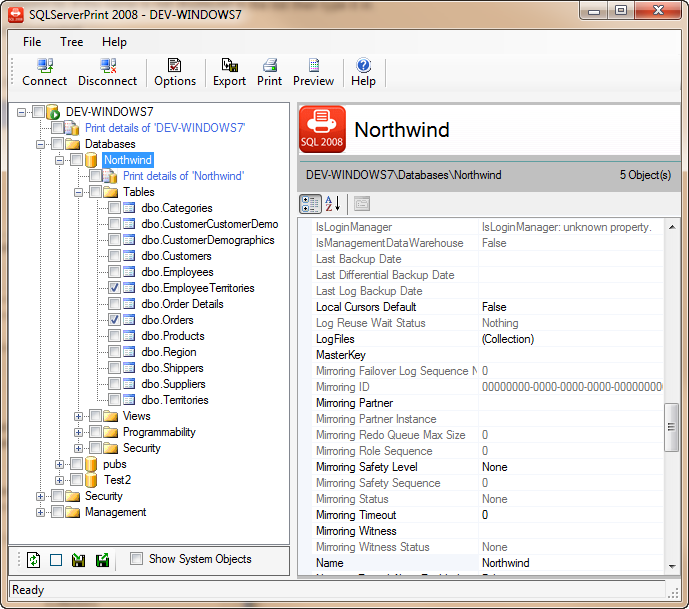Expand the Programmability node

pos(79,432)
